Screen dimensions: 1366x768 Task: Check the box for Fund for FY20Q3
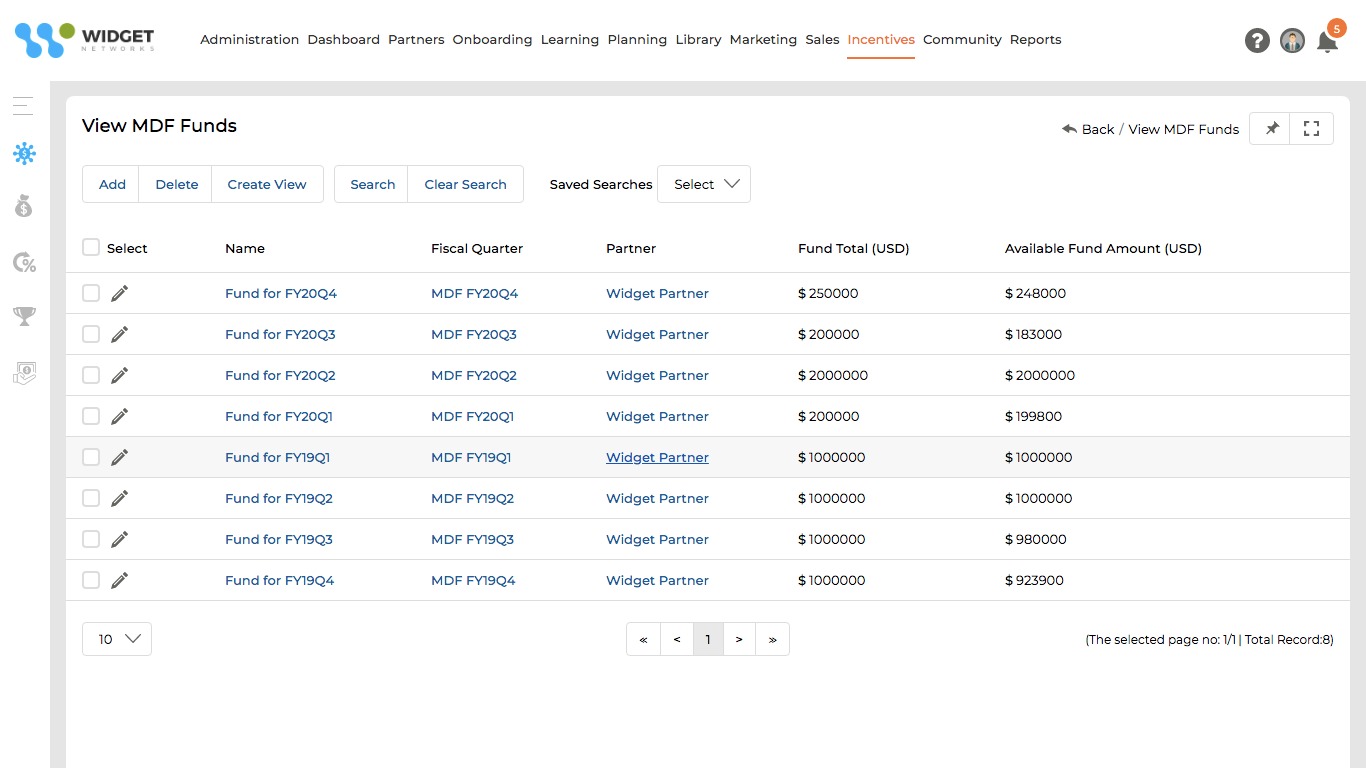click(91, 334)
